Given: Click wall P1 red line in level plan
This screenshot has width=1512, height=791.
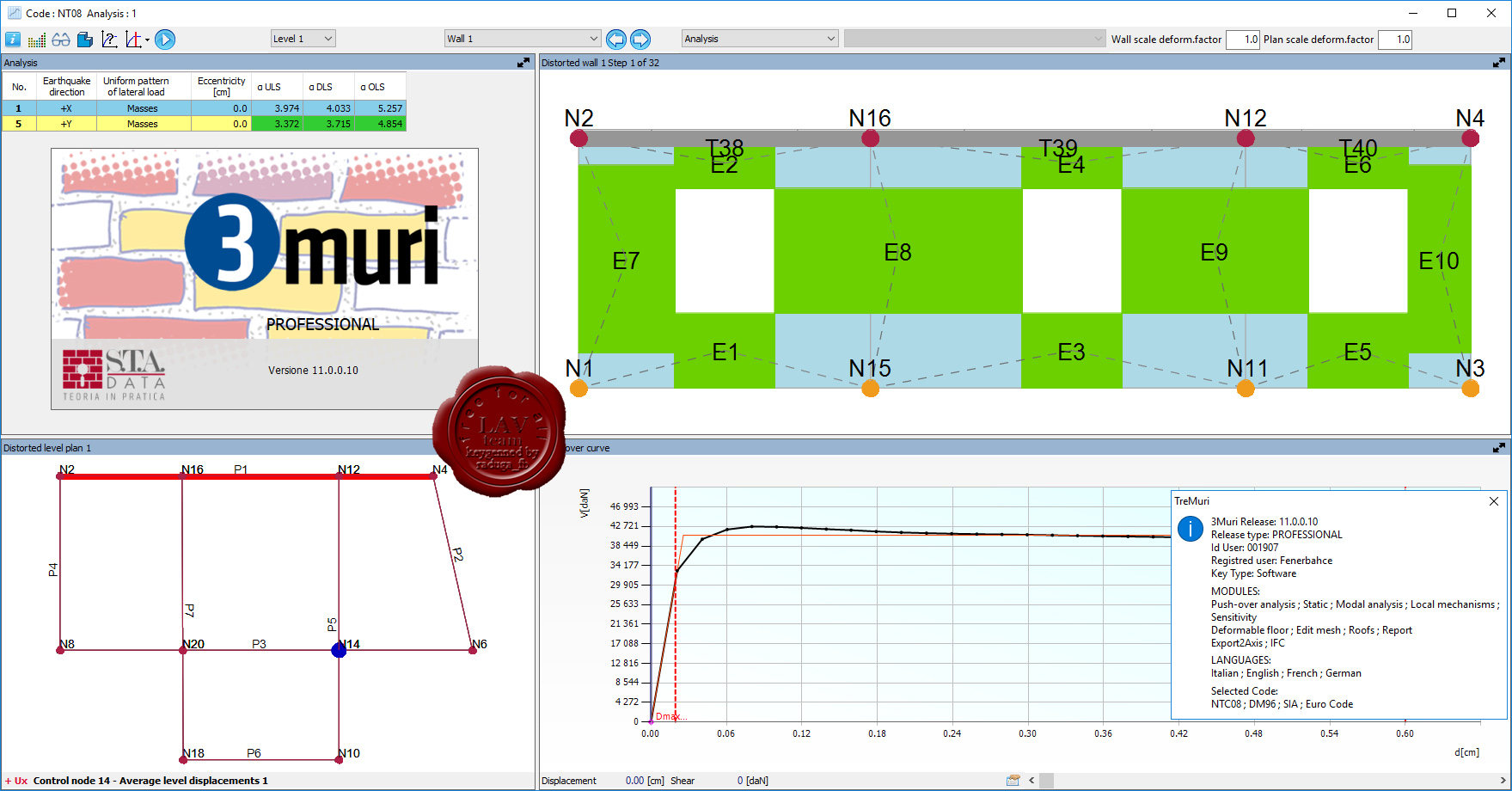Looking at the screenshot, I should point(248,475).
